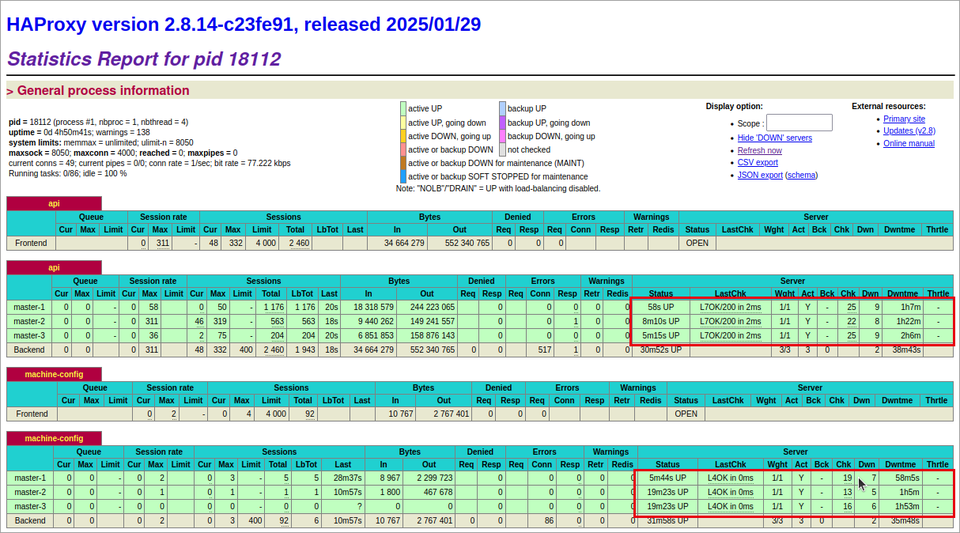Click the 5m44s UP status cell
The image size is (960, 533).
[667, 478]
